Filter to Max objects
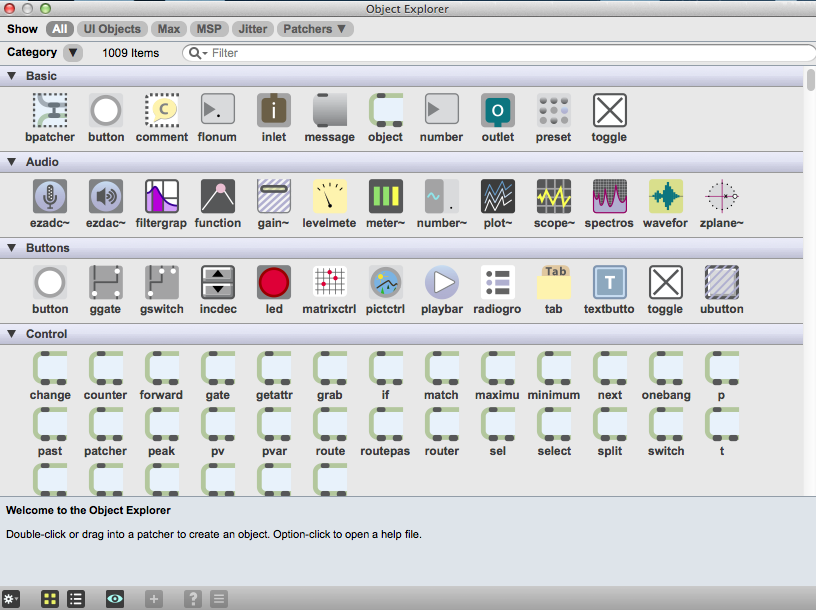 point(169,29)
